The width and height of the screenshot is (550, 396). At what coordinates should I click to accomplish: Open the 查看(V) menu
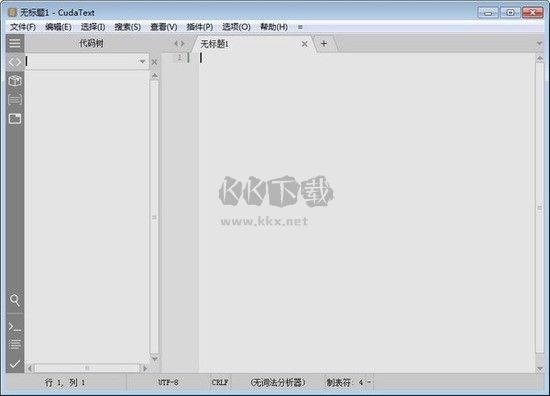pos(163,27)
